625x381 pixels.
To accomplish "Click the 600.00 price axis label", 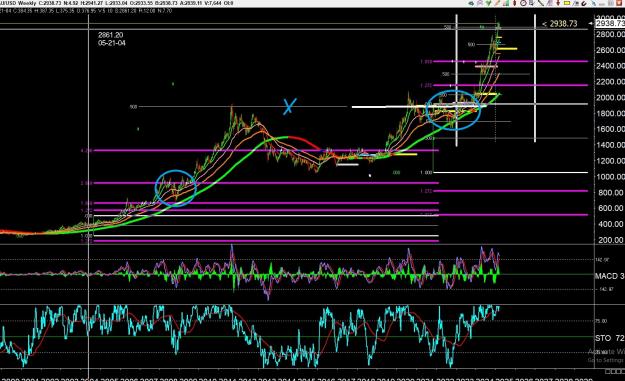I will point(611,208).
